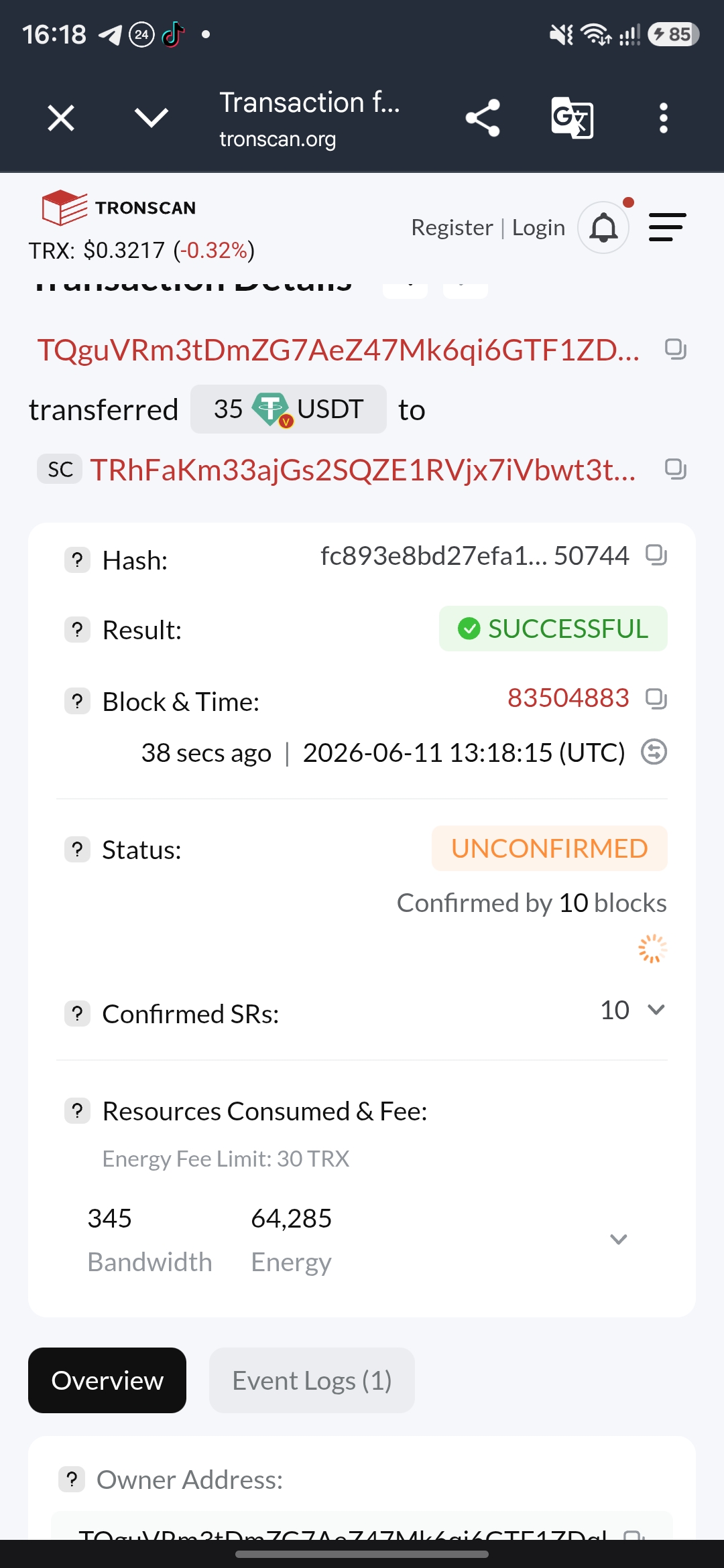Expand Confirmed SRs list

coord(656,1010)
